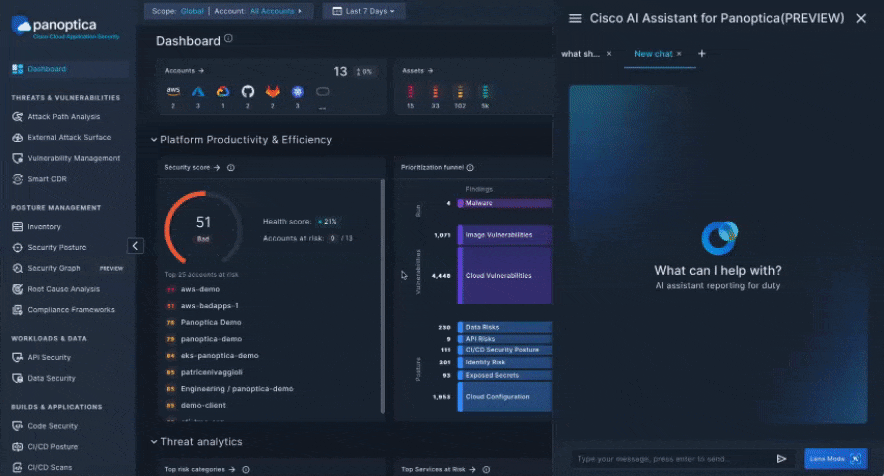
Task: Click the Prioritization funnel info icon
Action: coord(470,168)
